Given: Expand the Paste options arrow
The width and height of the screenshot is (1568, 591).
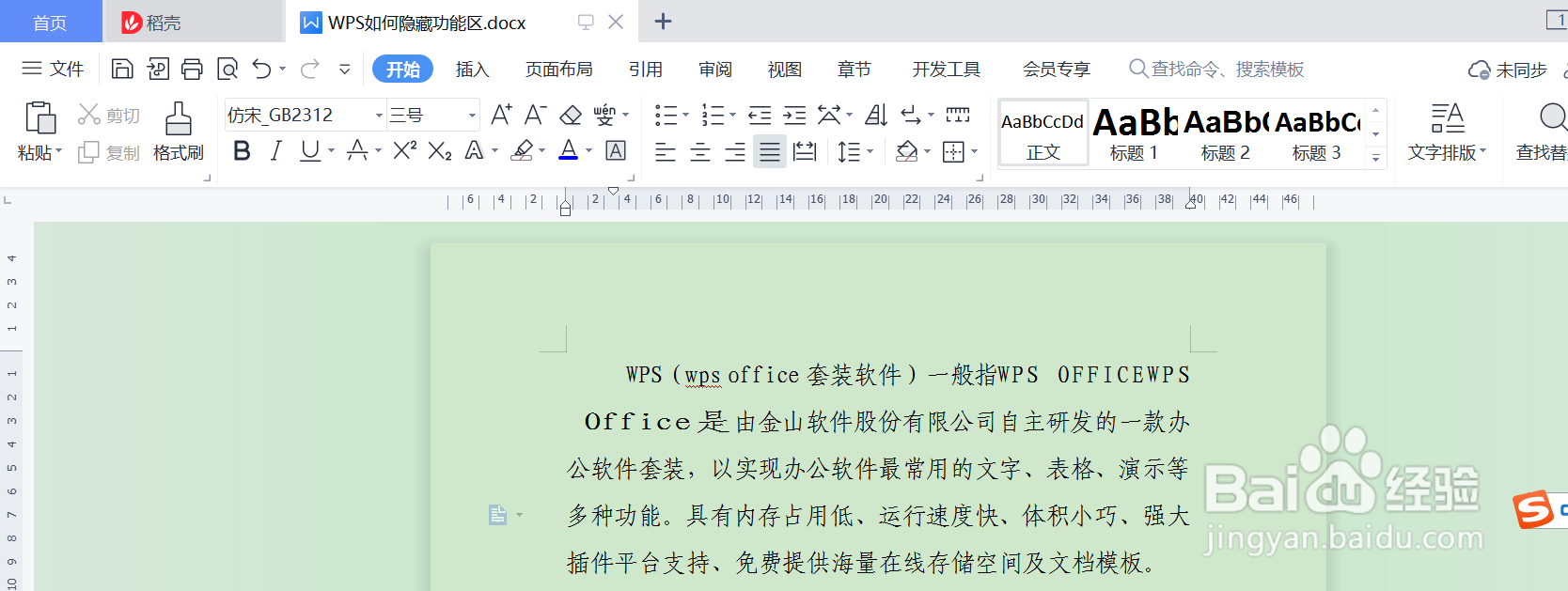Looking at the screenshot, I should [58, 152].
